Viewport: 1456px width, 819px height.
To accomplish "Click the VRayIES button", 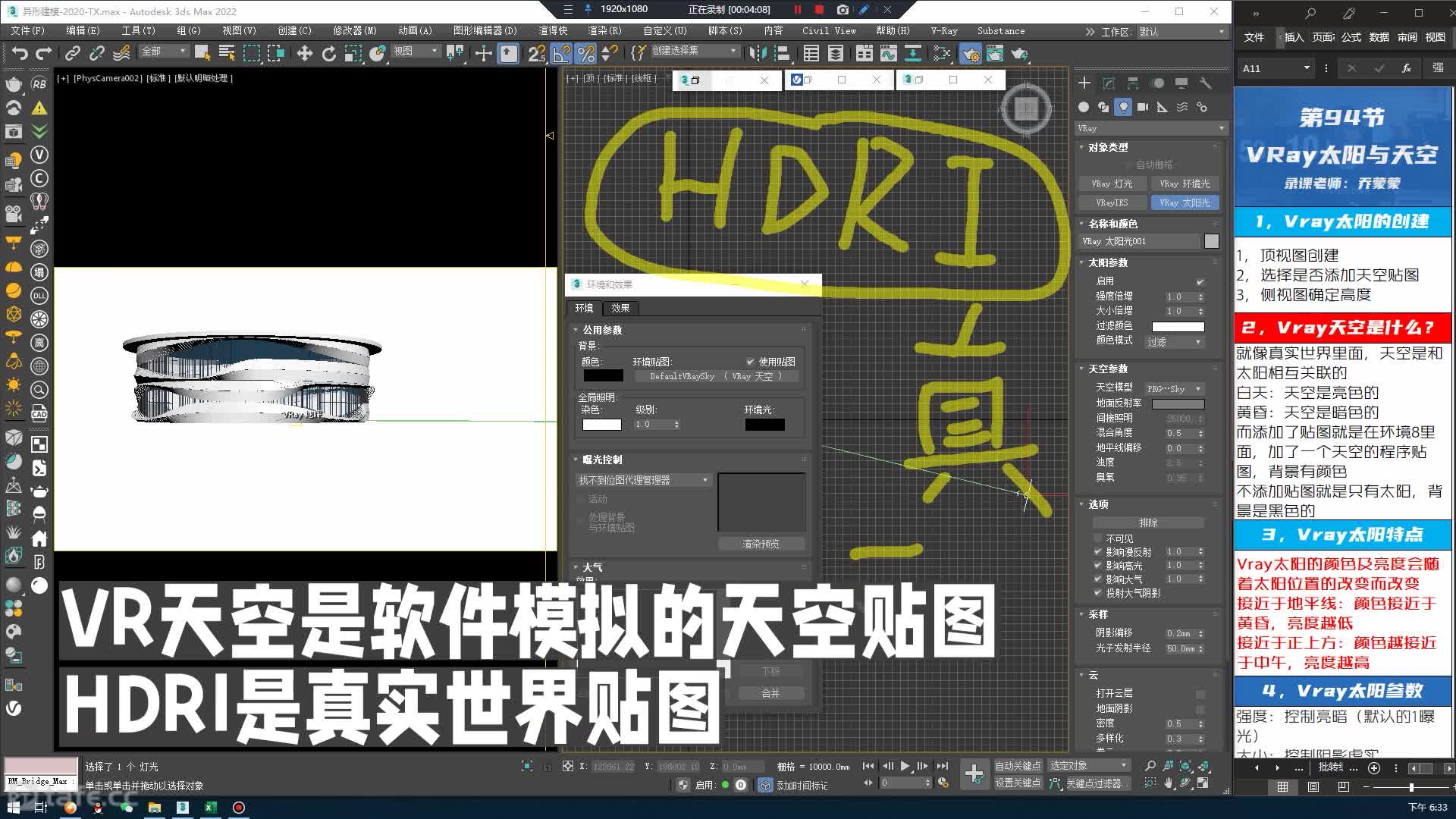I will tap(1112, 202).
